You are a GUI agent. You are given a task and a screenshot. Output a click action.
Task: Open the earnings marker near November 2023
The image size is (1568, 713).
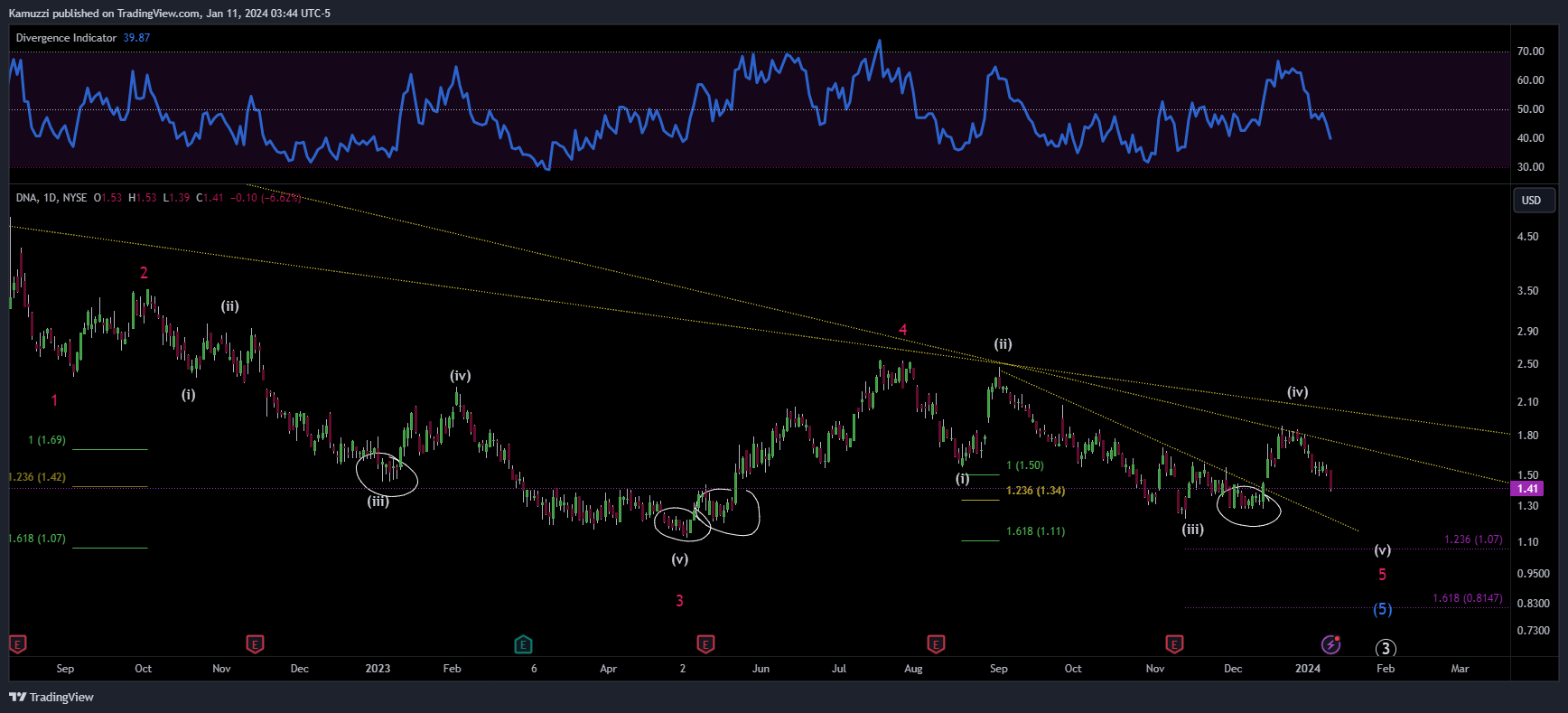click(1174, 644)
